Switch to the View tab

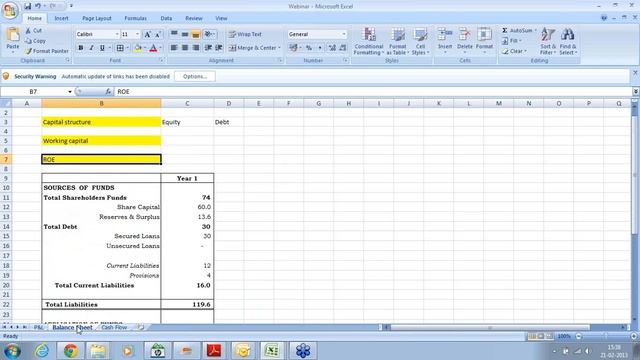(221, 18)
